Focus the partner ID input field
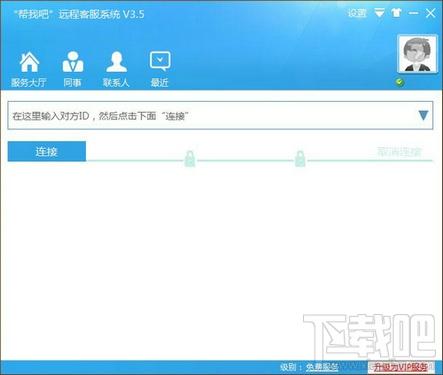 point(220,115)
